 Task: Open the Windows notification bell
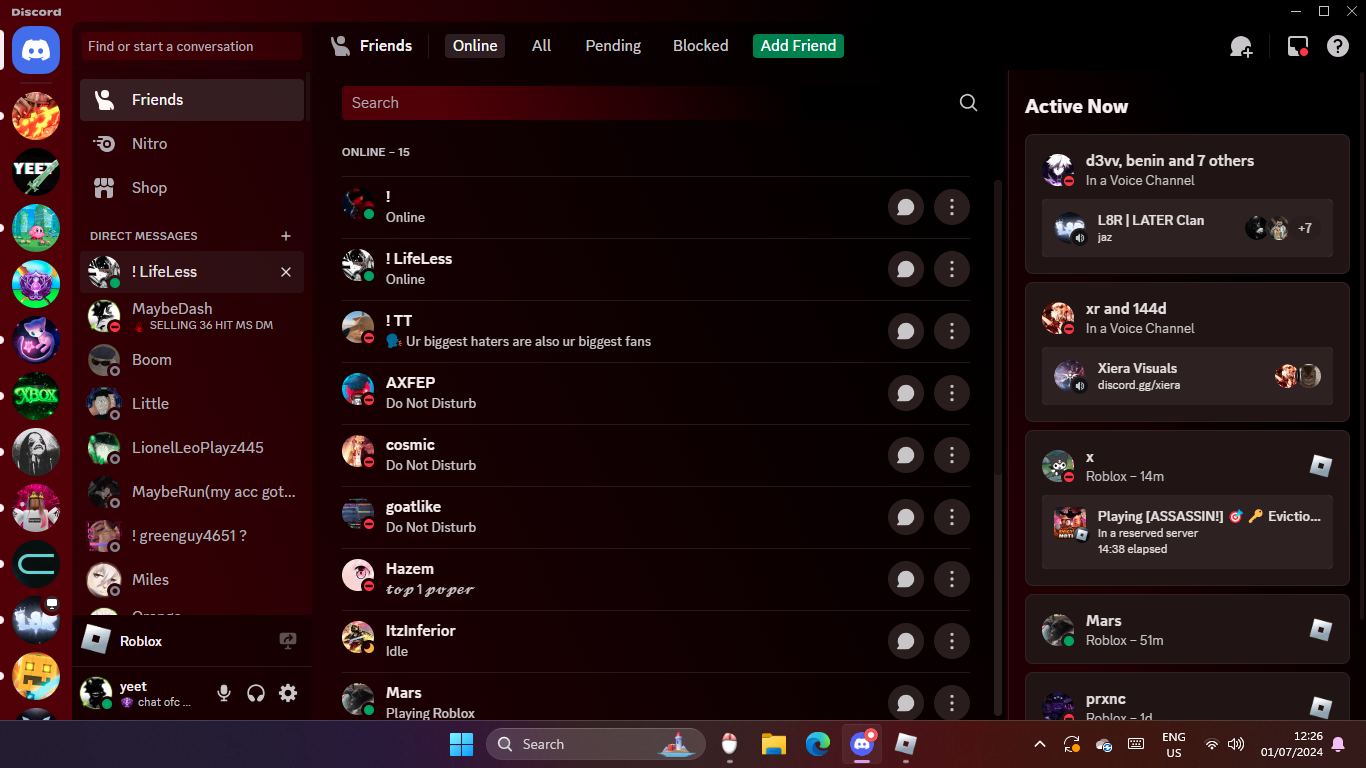pyautogui.click(x=1338, y=744)
